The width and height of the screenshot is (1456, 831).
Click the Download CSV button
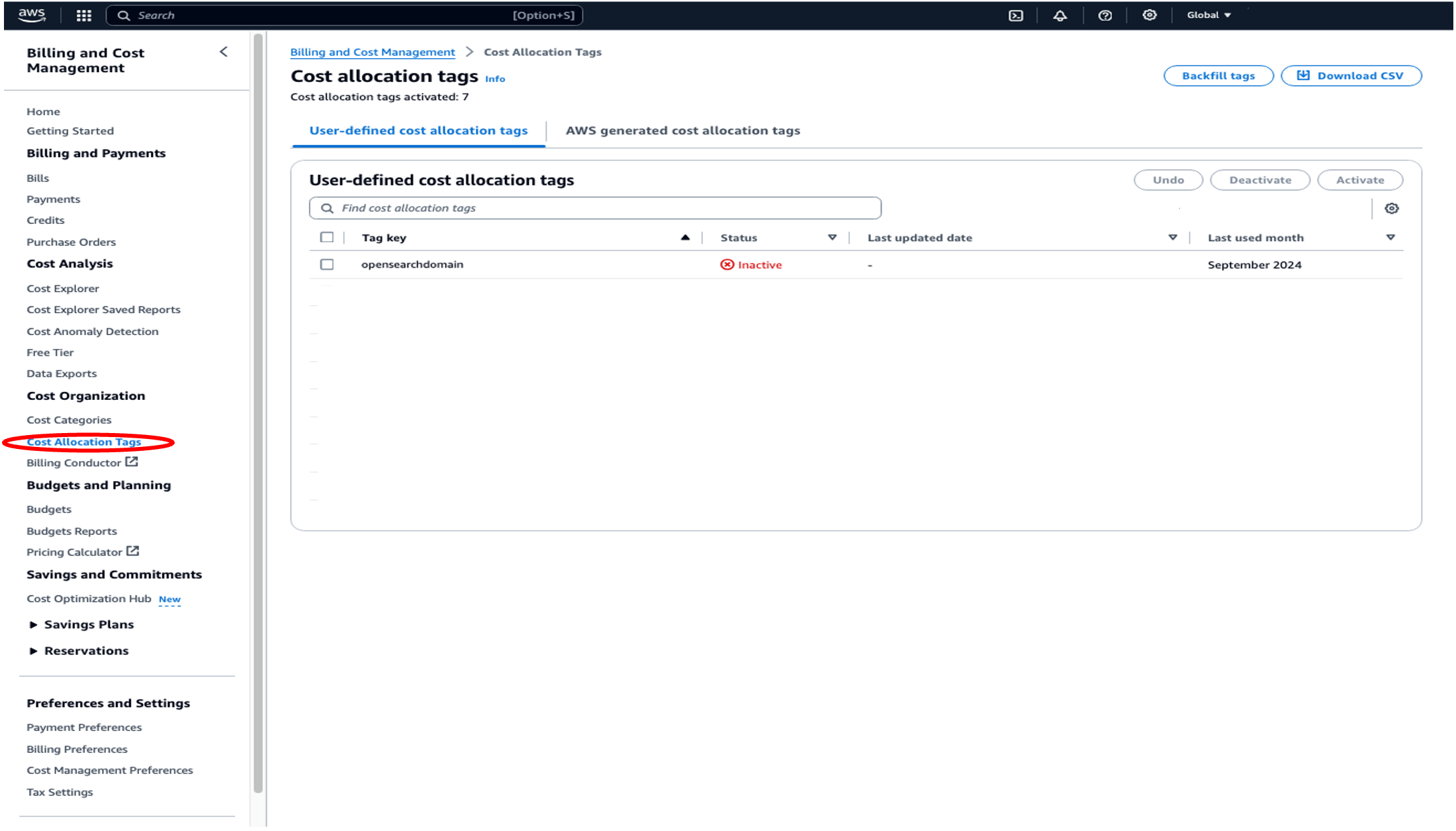[1351, 75]
